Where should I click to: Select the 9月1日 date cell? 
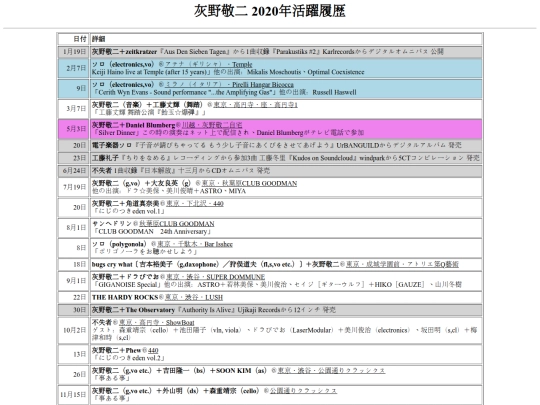tap(74, 281)
